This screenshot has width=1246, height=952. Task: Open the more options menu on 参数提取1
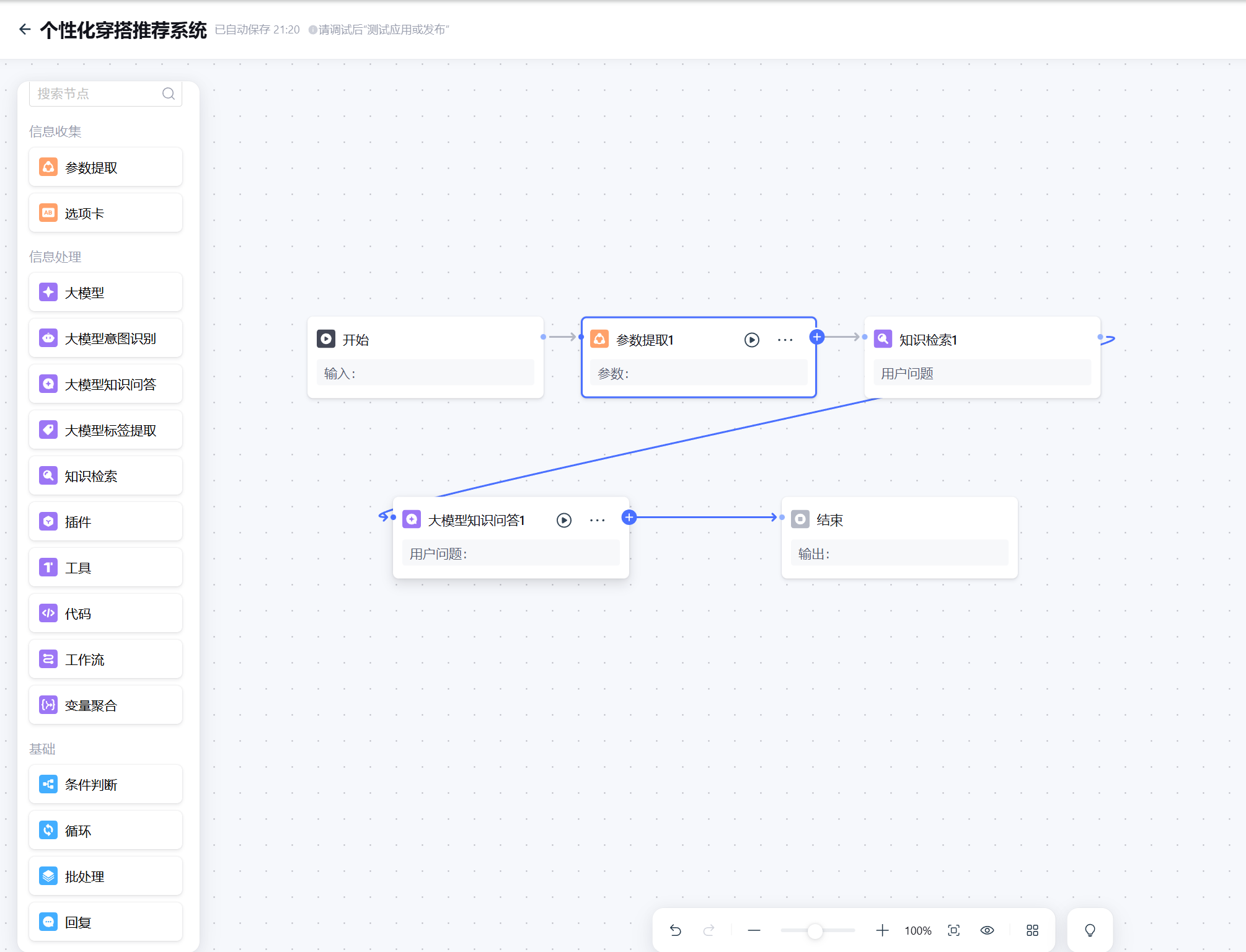[785, 340]
